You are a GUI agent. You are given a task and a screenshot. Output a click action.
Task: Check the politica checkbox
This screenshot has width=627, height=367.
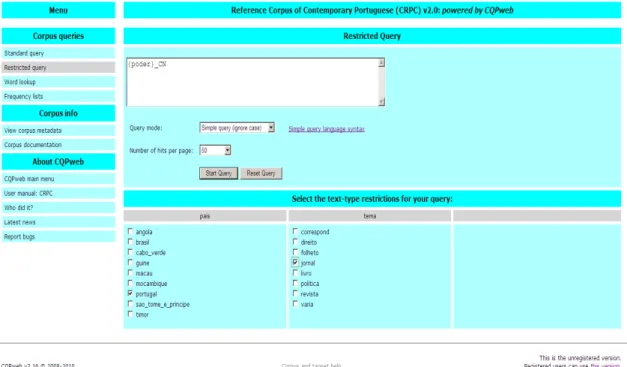tap(295, 283)
